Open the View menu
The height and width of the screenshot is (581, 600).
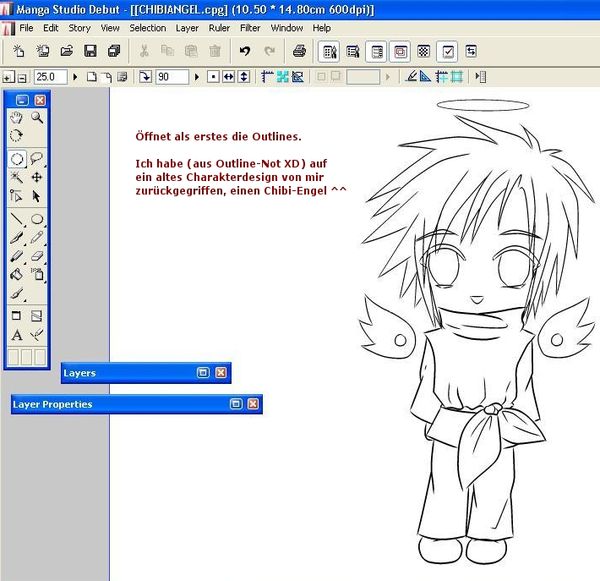110,28
